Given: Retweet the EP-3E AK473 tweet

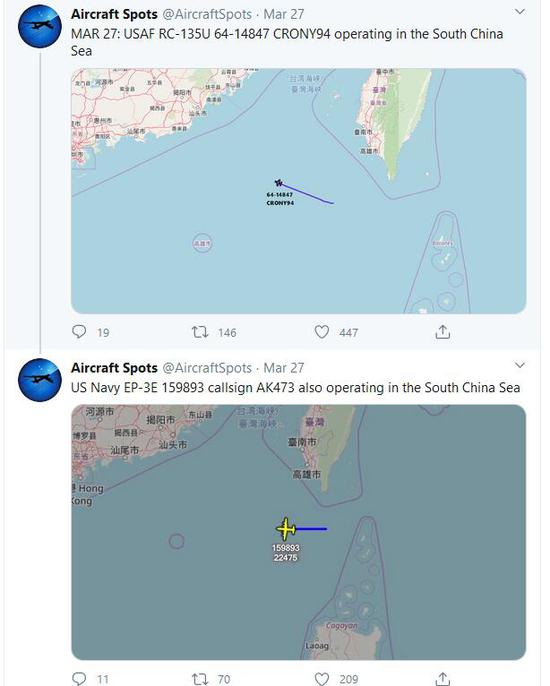Looking at the screenshot, I should (200, 679).
